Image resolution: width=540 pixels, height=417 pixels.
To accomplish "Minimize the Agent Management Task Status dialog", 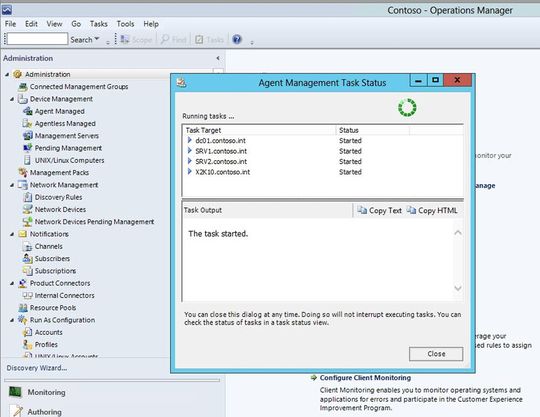I will point(418,81).
